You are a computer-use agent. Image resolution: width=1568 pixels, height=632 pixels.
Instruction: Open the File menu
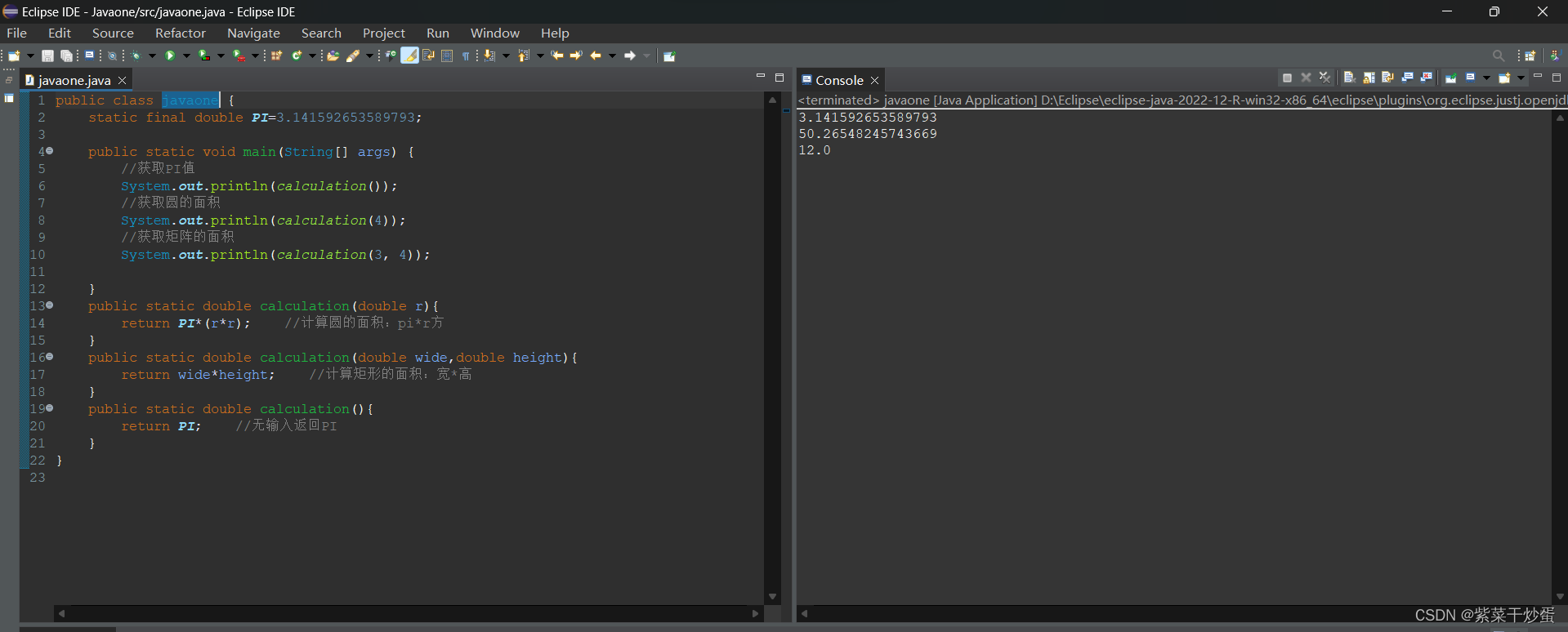click(16, 33)
